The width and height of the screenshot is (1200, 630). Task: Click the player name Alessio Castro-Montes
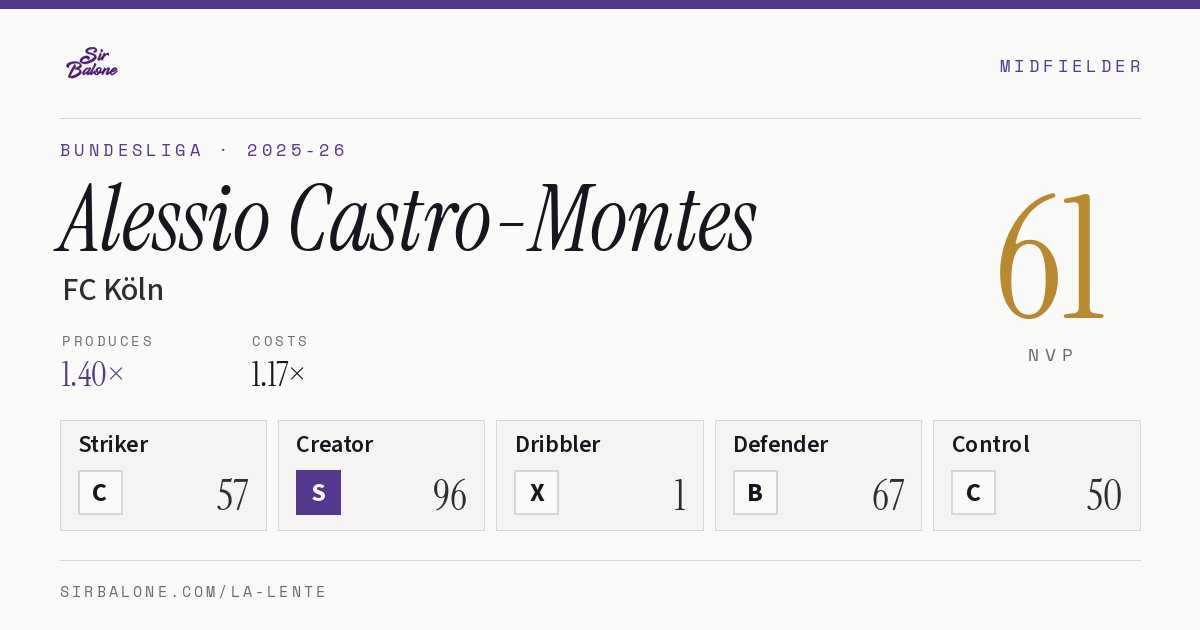click(x=408, y=219)
